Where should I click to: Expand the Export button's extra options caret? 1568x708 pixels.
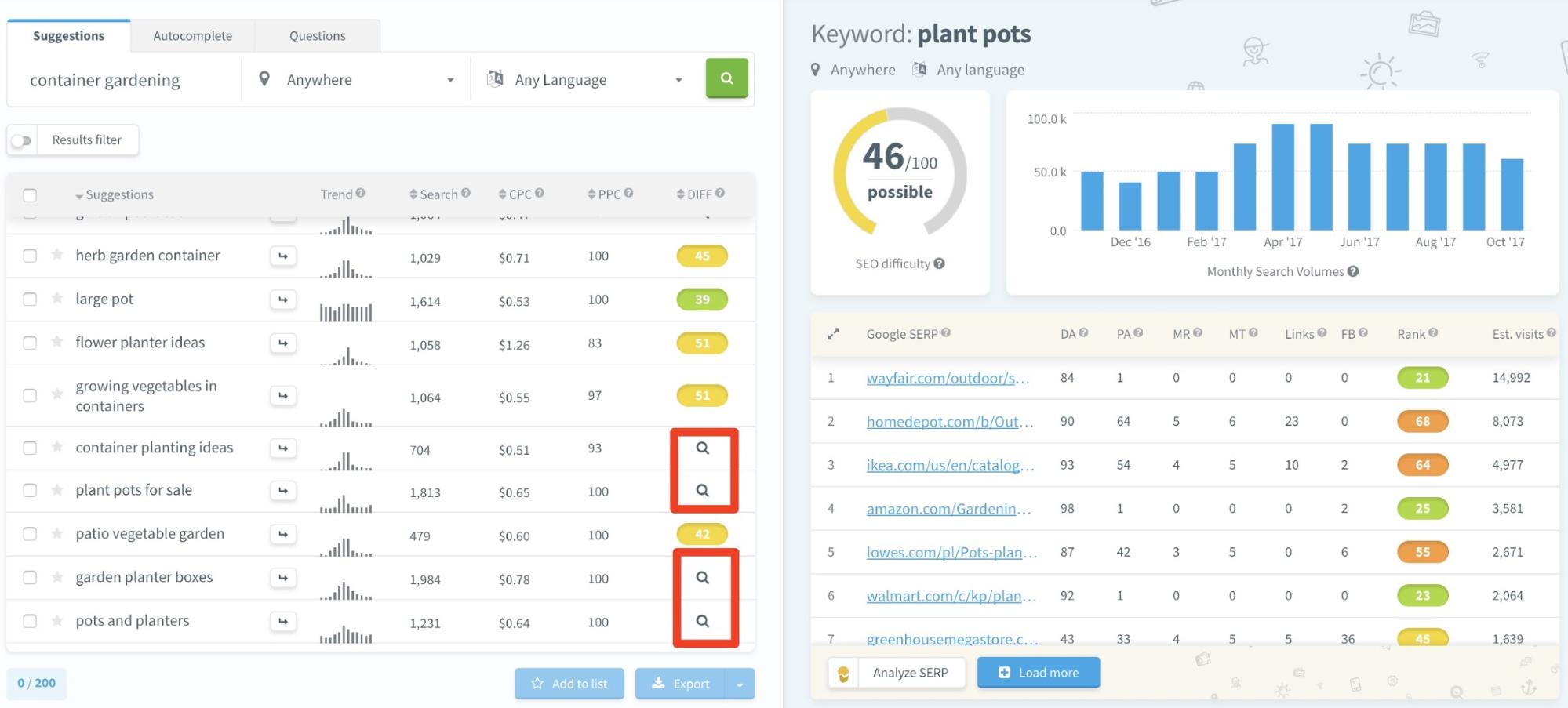(x=738, y=683)
